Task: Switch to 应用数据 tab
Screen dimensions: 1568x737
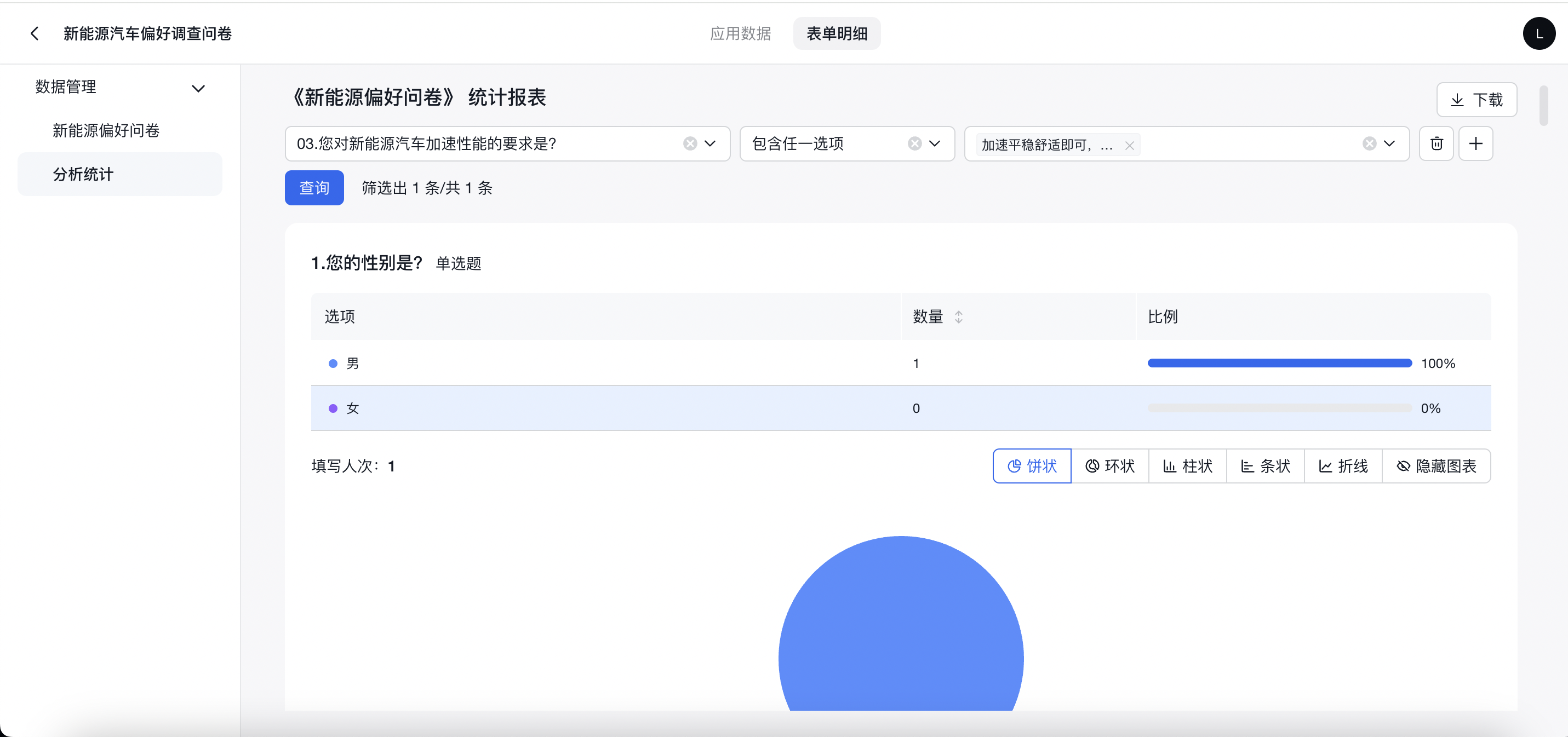Action: (740, 33)
